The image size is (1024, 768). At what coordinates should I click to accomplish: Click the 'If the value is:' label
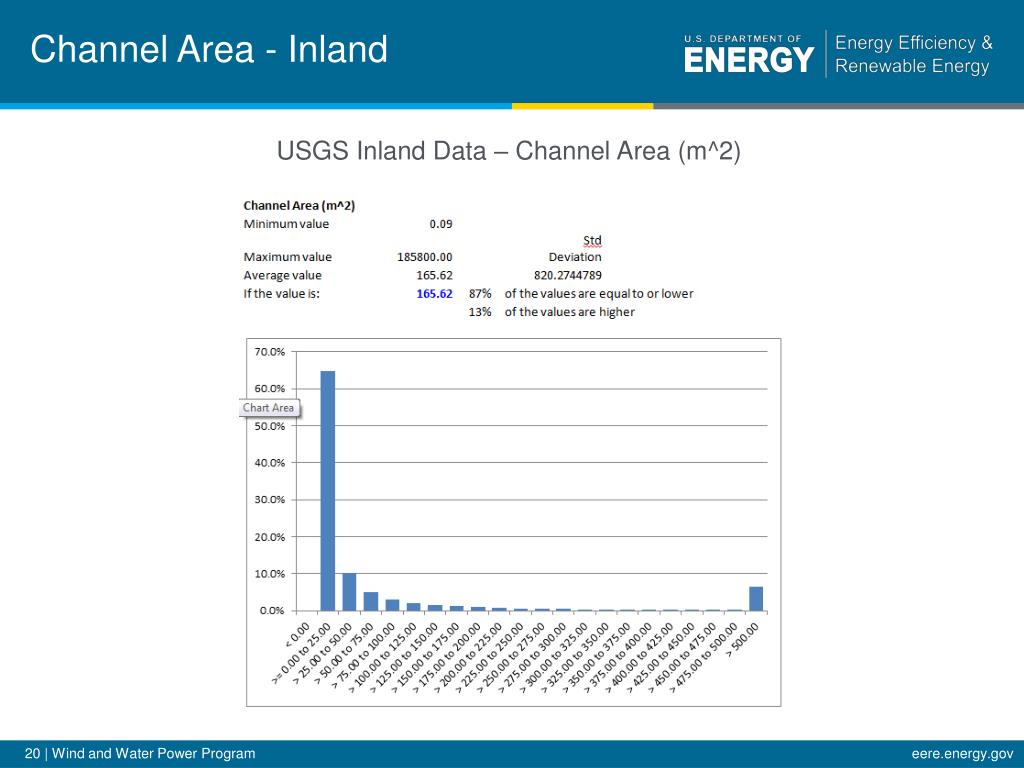click(281, 293)
